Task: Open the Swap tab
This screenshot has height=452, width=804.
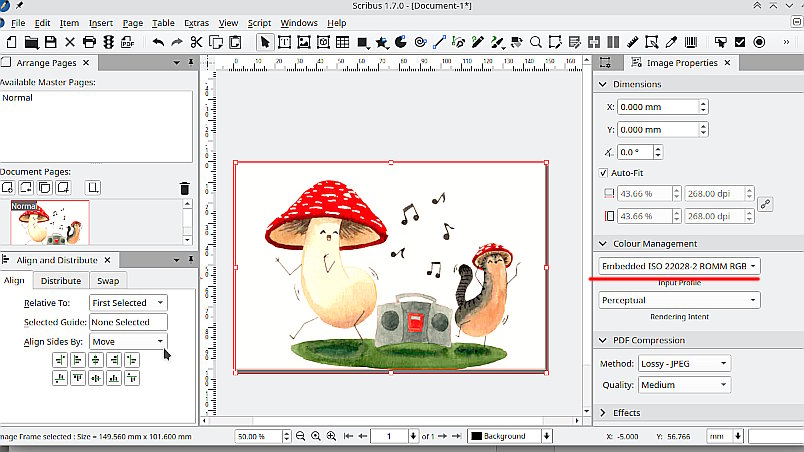Action: 107,281
